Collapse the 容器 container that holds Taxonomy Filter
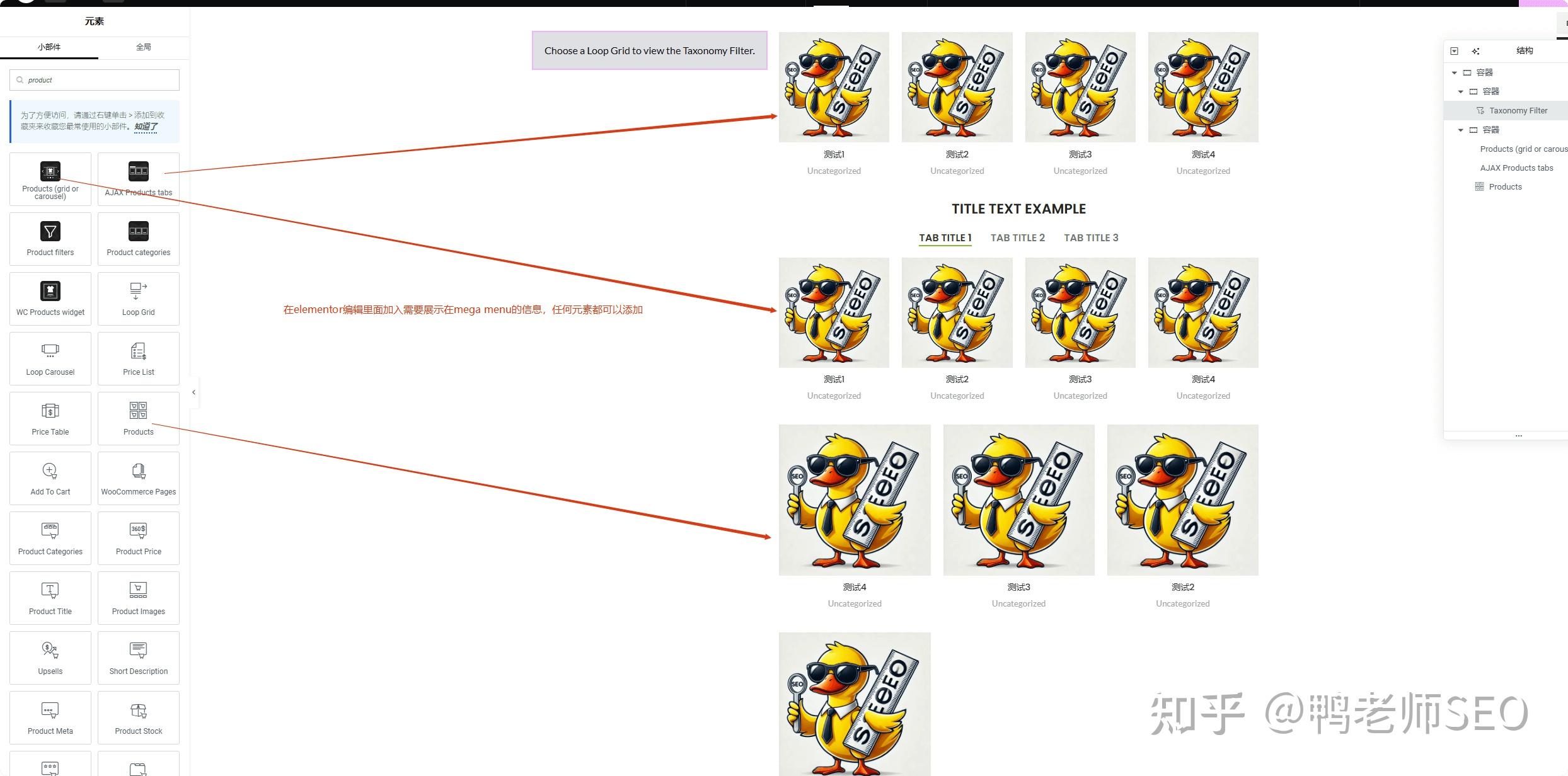Viewport: 1568px width, 776px height. [x=1461, y=91]
